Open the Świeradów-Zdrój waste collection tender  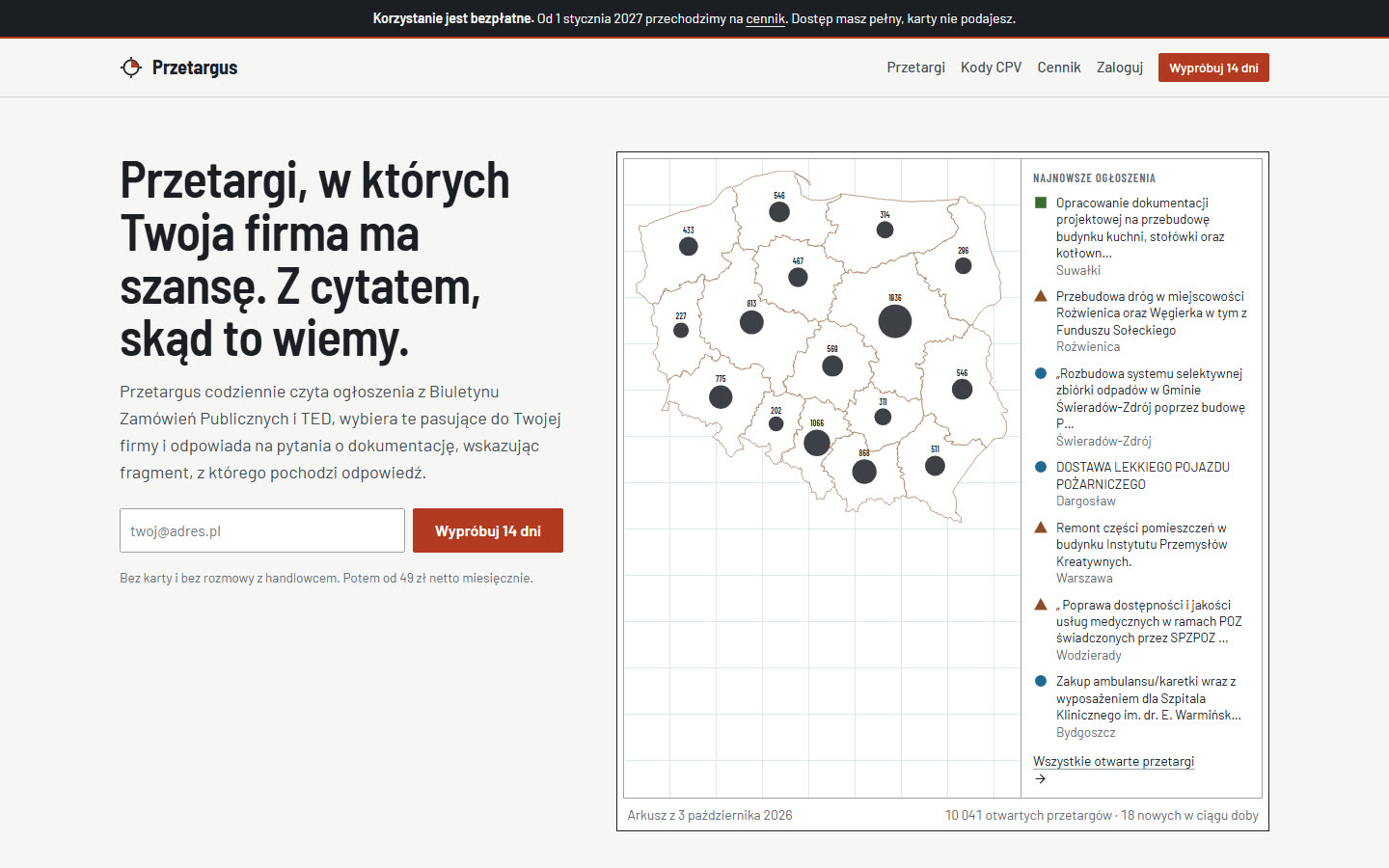coord(1151,398)
